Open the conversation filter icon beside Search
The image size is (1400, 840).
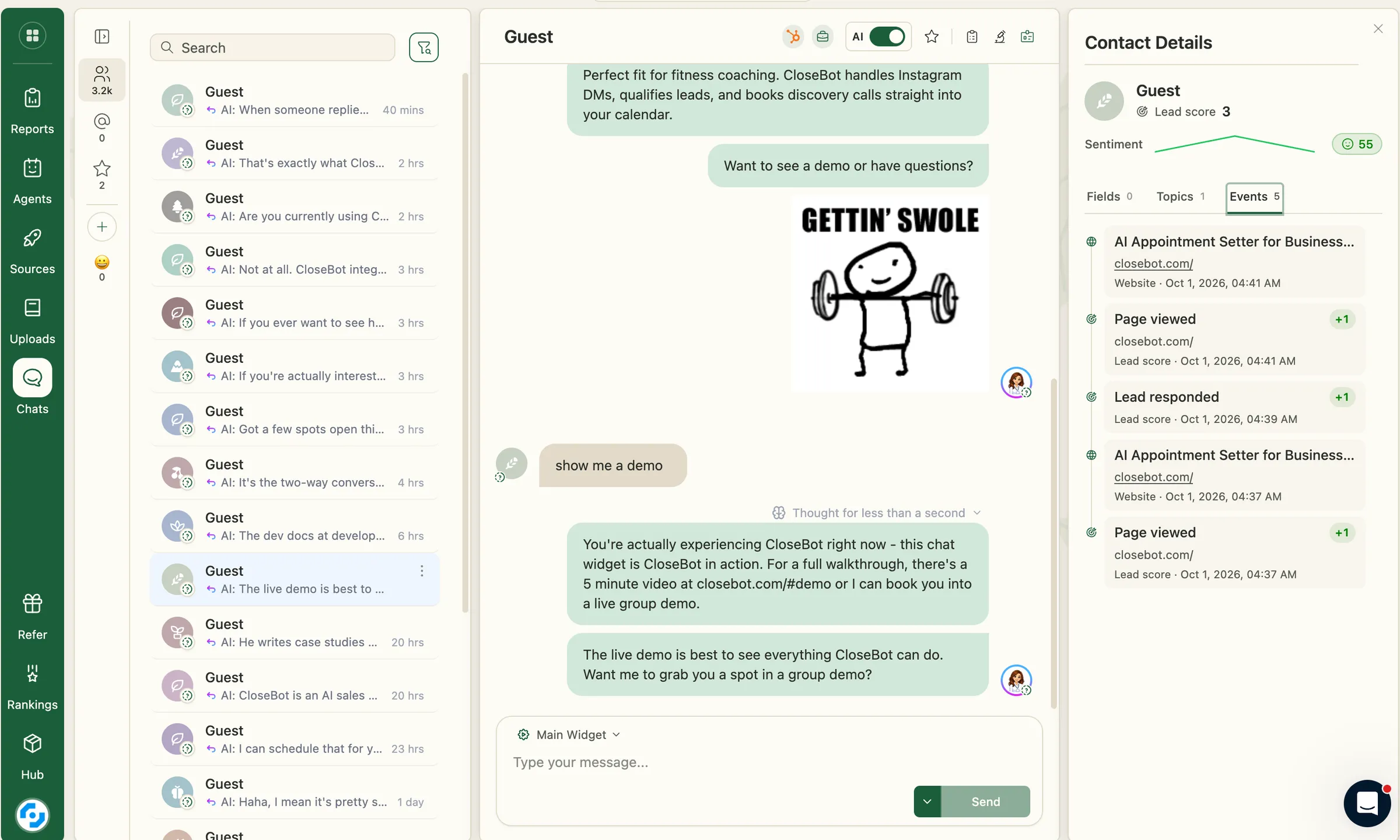coord(423,47)
